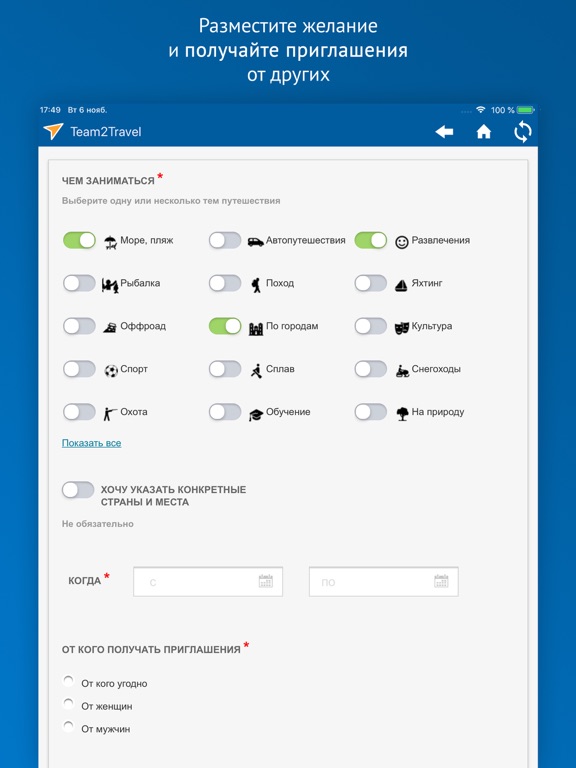Click the Team2Travel title text
The width and height of the screenshot is (576, 768).
point(106,132)
